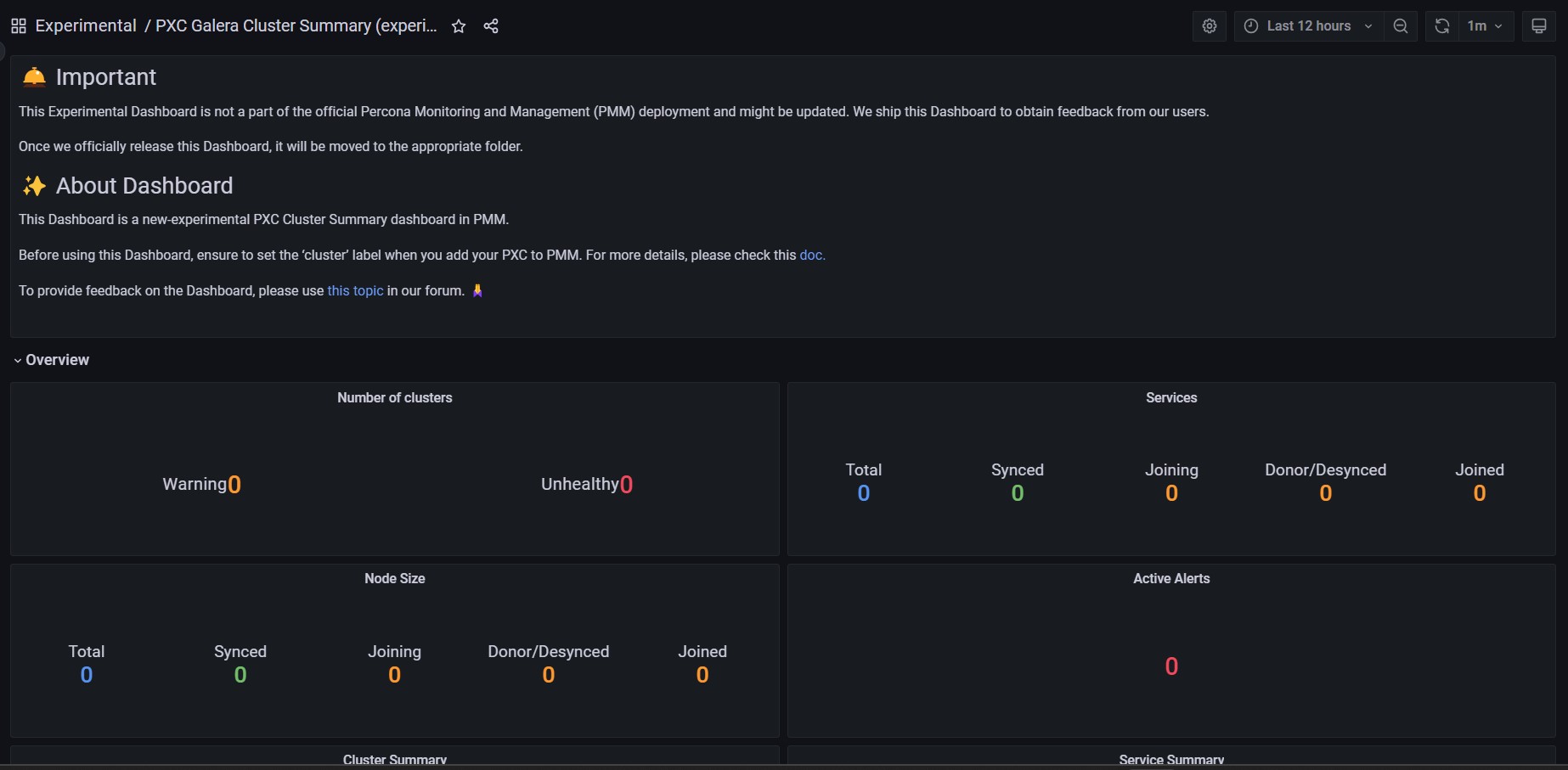1568x770 pixels.
Task: Click the Services panel title
Action: (1170, 398)
